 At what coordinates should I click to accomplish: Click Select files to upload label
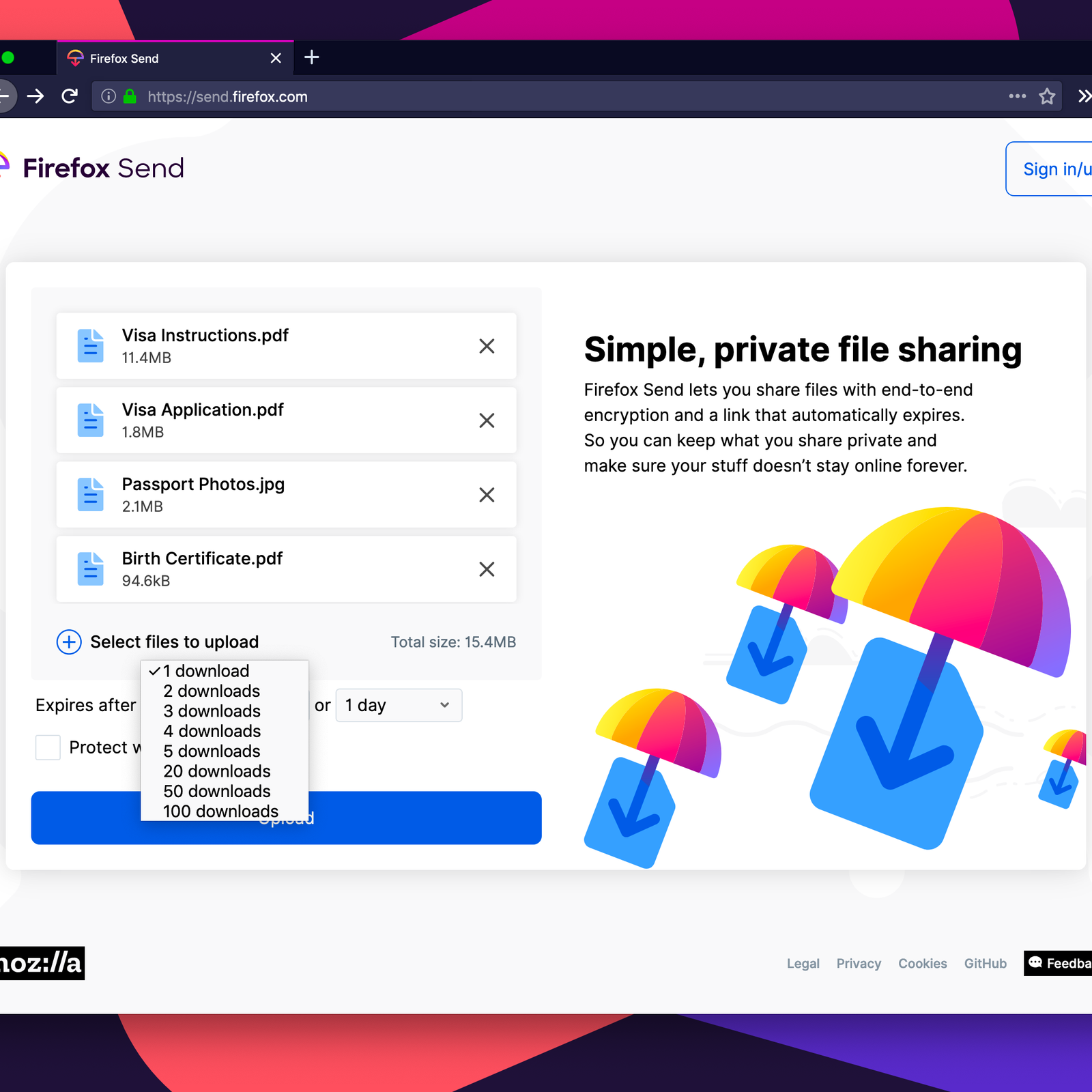click(x=174, y=642)
